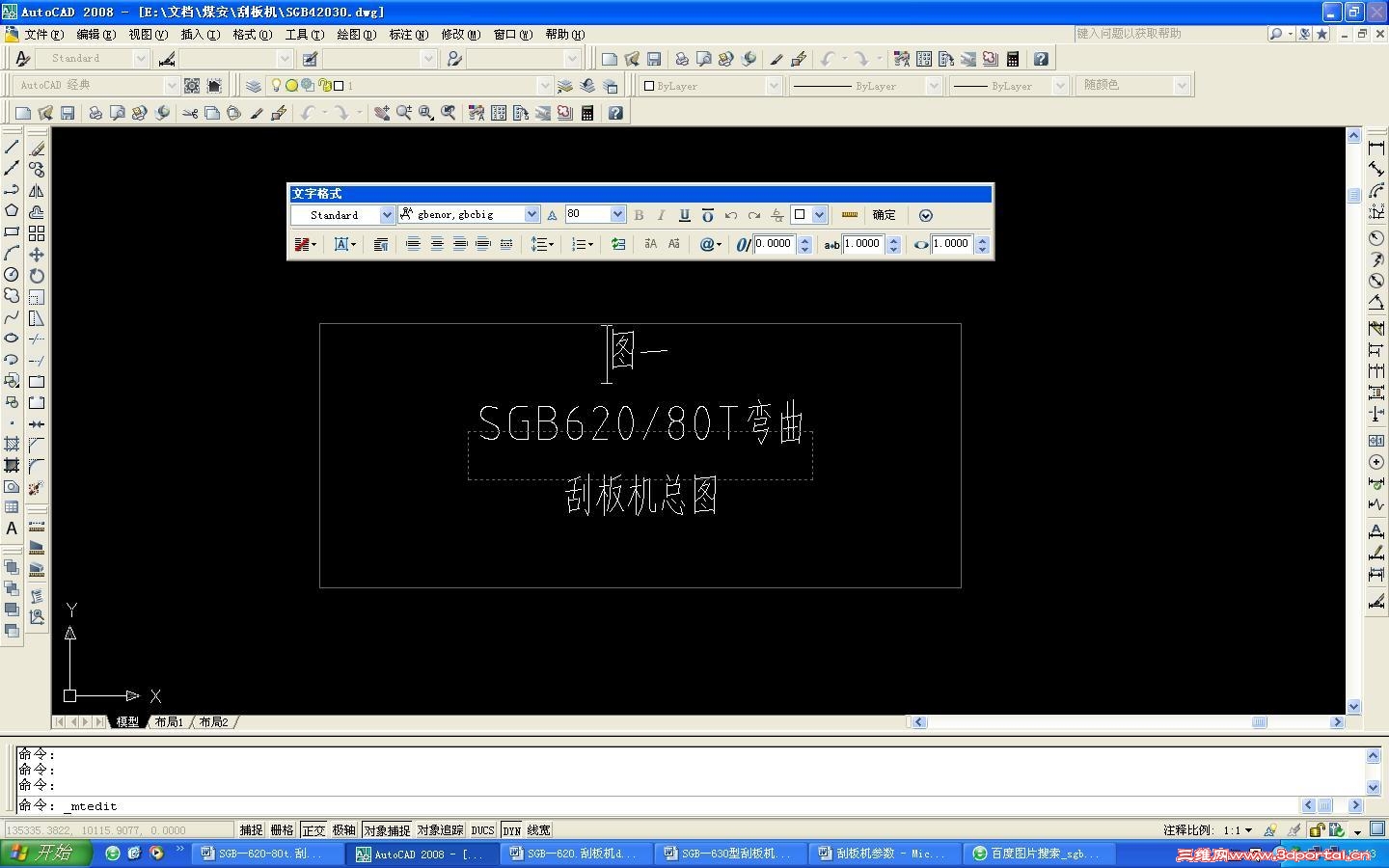Switch to the 布局2 layout tab

click(x=213, y=722)
